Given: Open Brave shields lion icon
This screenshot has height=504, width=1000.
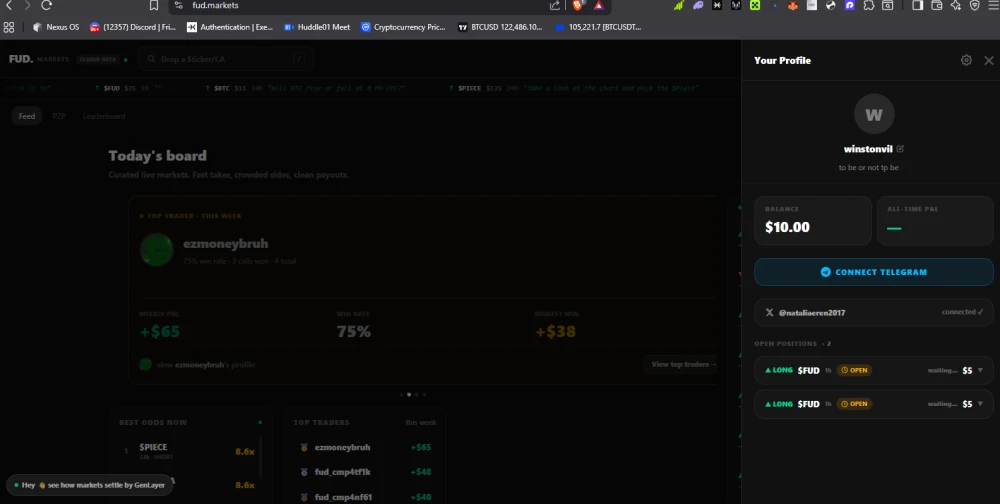Looking at the screenshot, I should tap(578, 5).
